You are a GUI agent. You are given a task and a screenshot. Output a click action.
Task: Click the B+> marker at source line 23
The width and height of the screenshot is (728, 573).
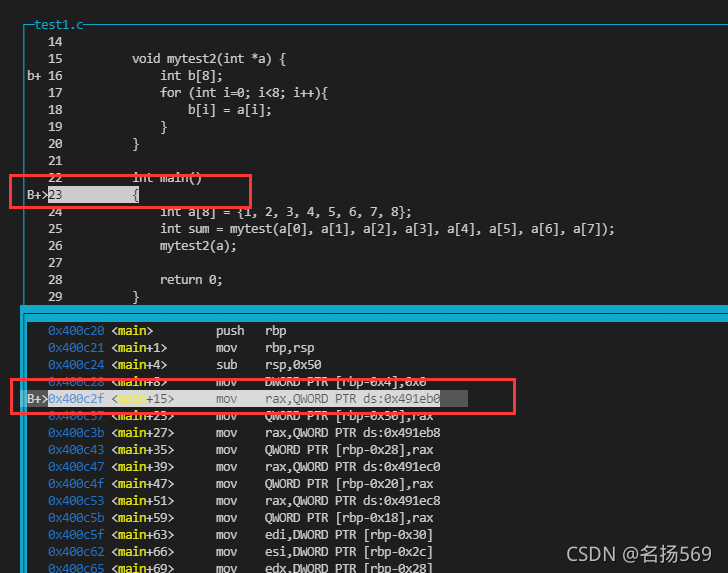click(37, 195)
